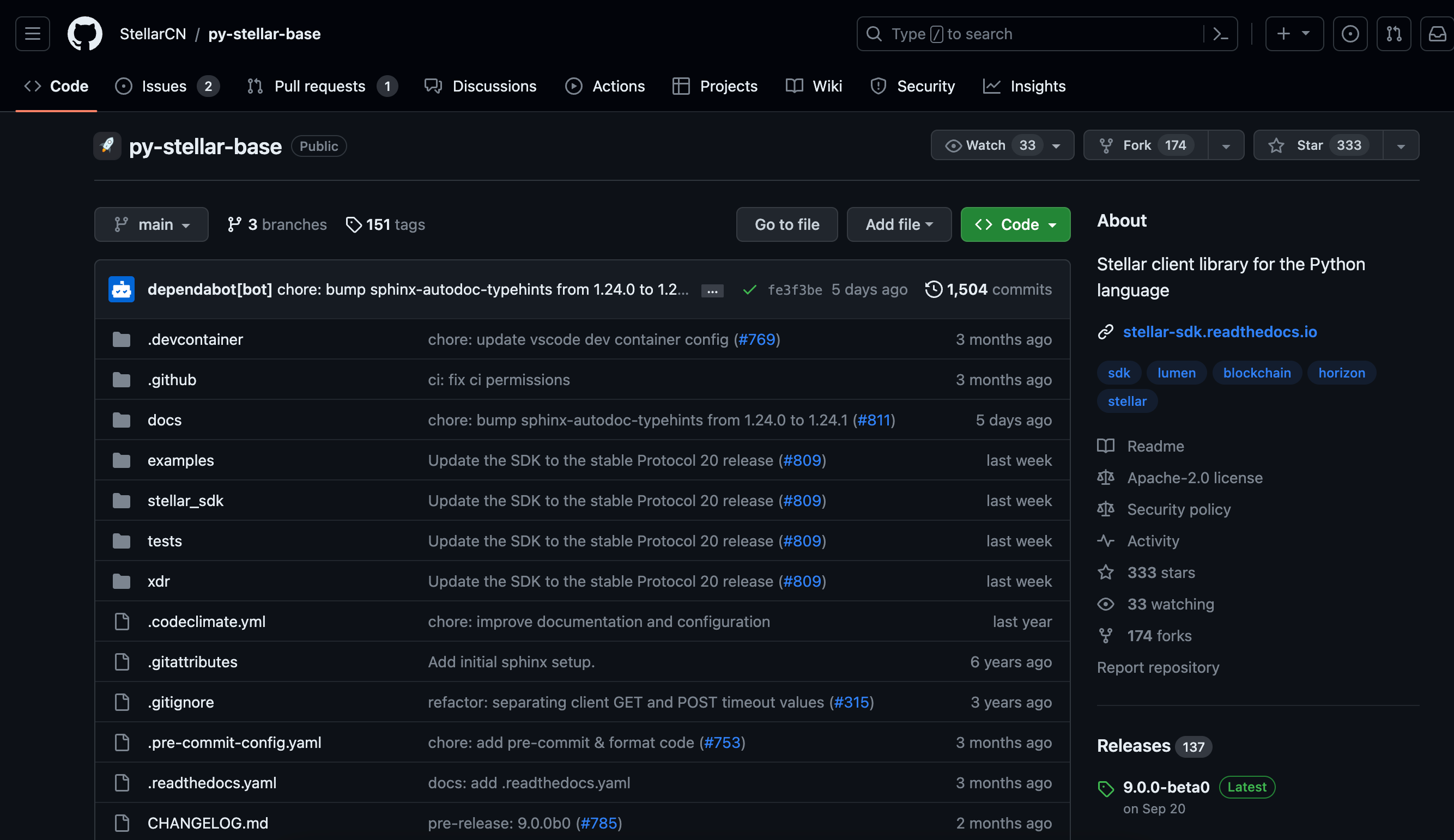Image resolution: width=1454 pixels, height=840 pixels.
Task: Open the notifications inbox icon
Action: click(1437, 33)
